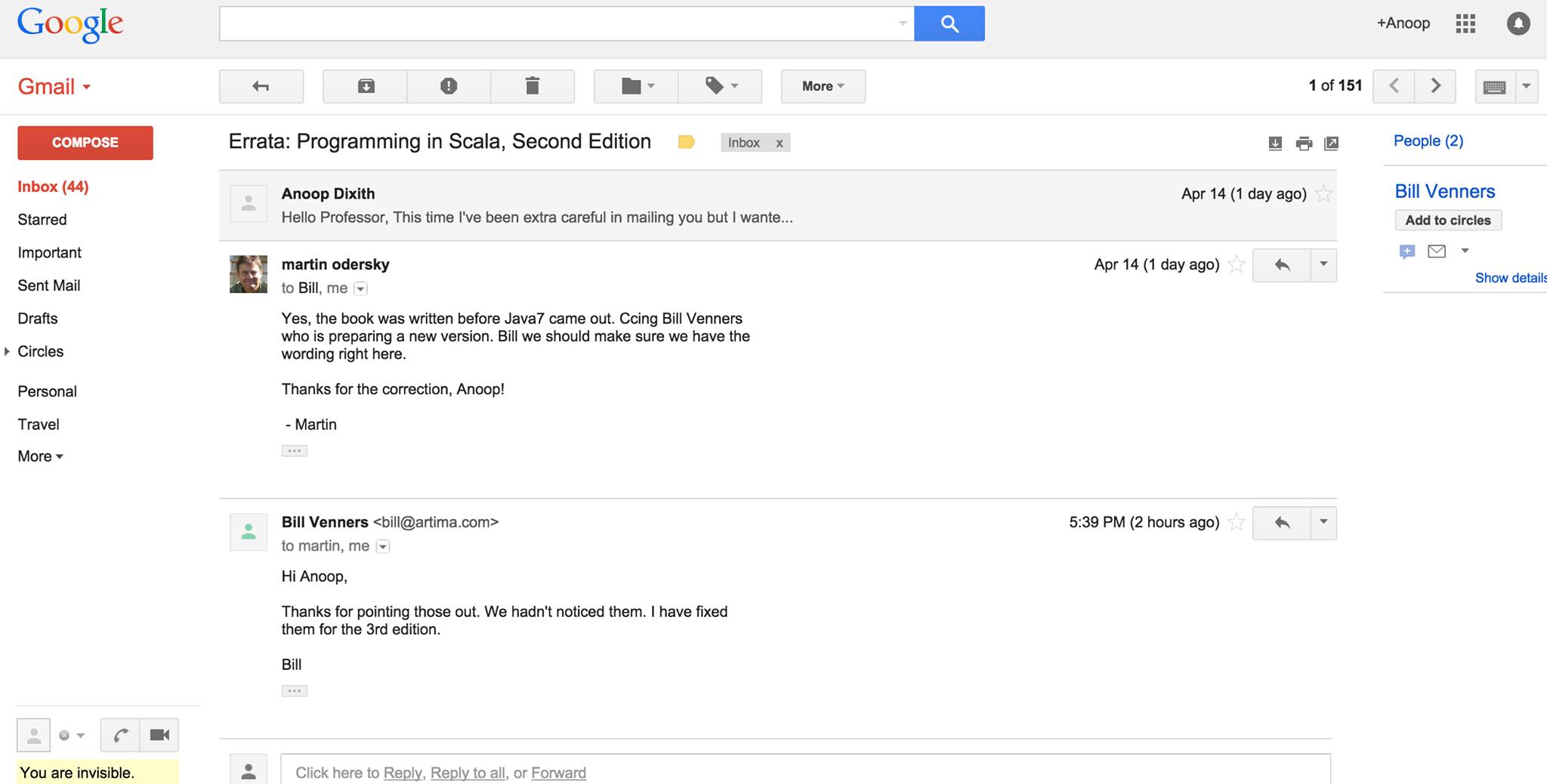Image resolution: width=1547 pixels, height=784 pixels.
Task: Click the Back to Inbox arrow
Action: click(x=261, y=86)
